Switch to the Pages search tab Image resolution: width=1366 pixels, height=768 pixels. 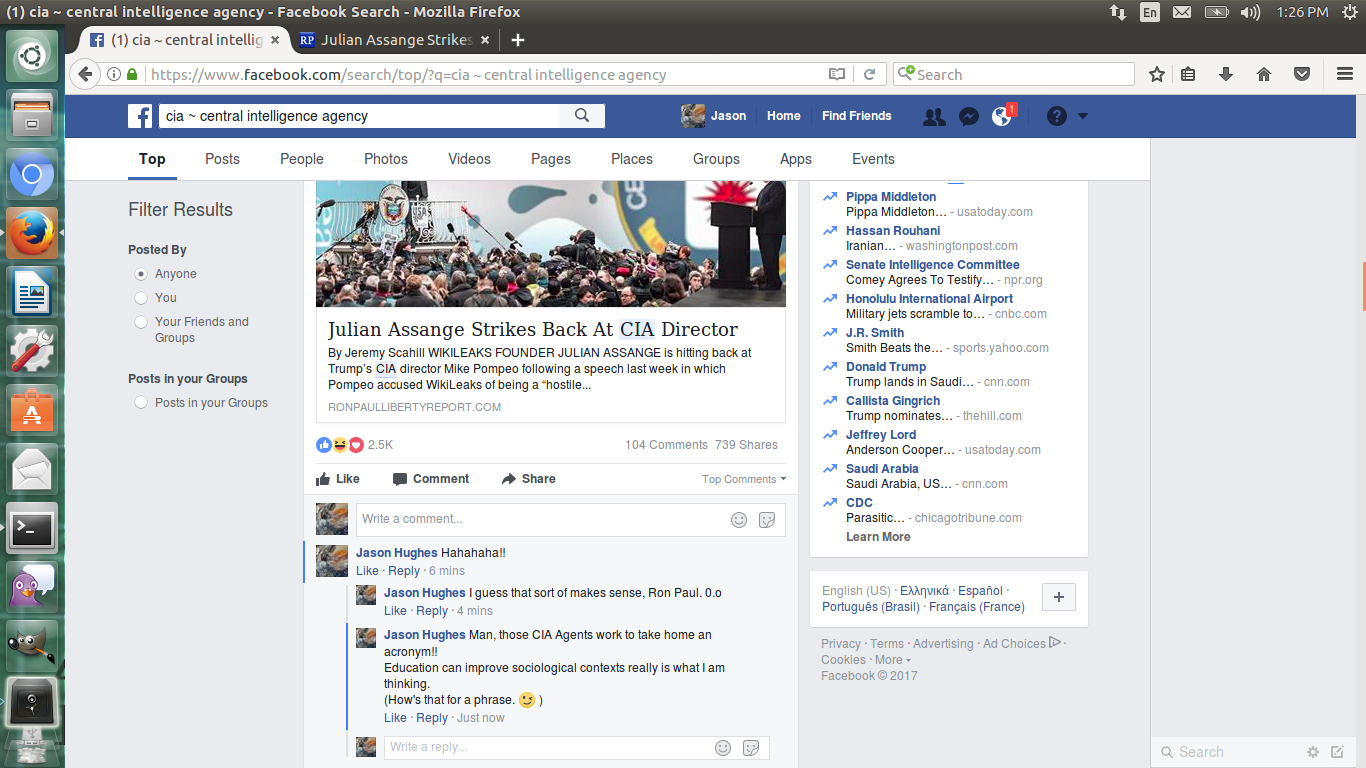[551, 159]
